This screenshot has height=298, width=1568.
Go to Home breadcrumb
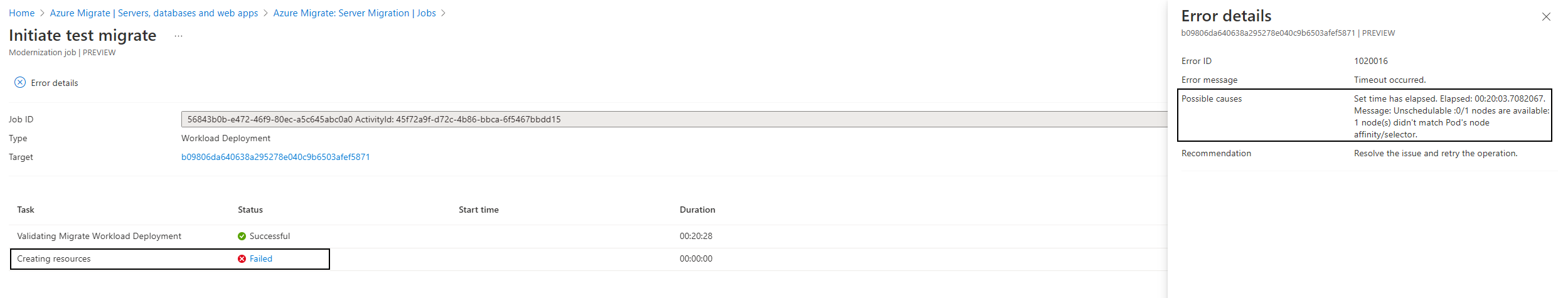[x=22, y=13]
